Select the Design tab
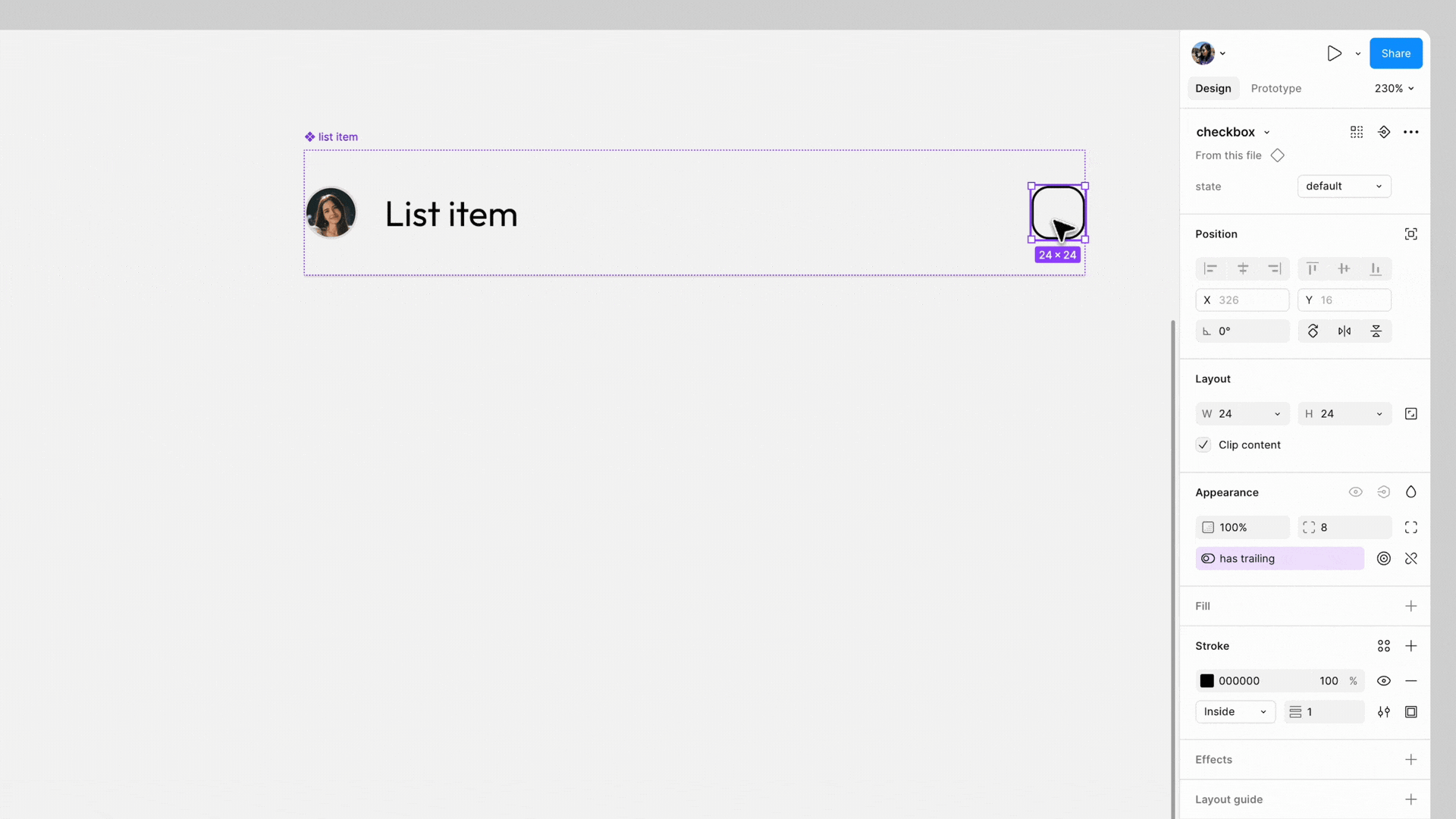The width and height of the screenshot is (1456, 819). 1213,89
